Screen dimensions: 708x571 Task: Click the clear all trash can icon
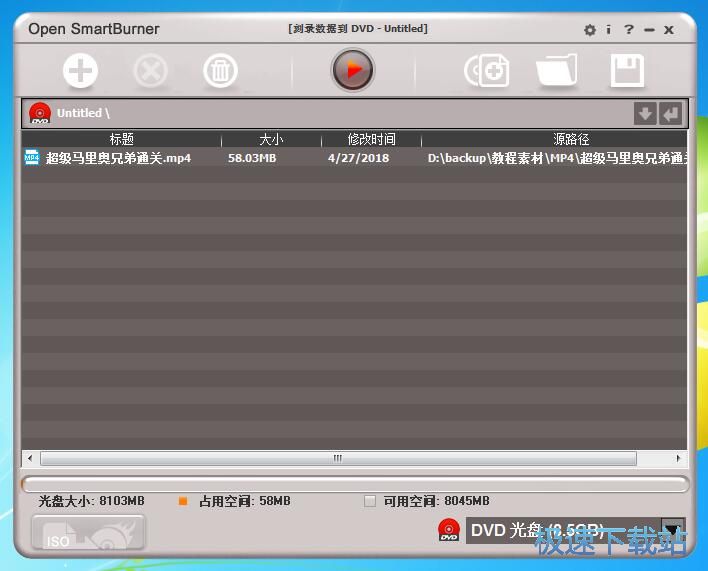tap(220, 70)
